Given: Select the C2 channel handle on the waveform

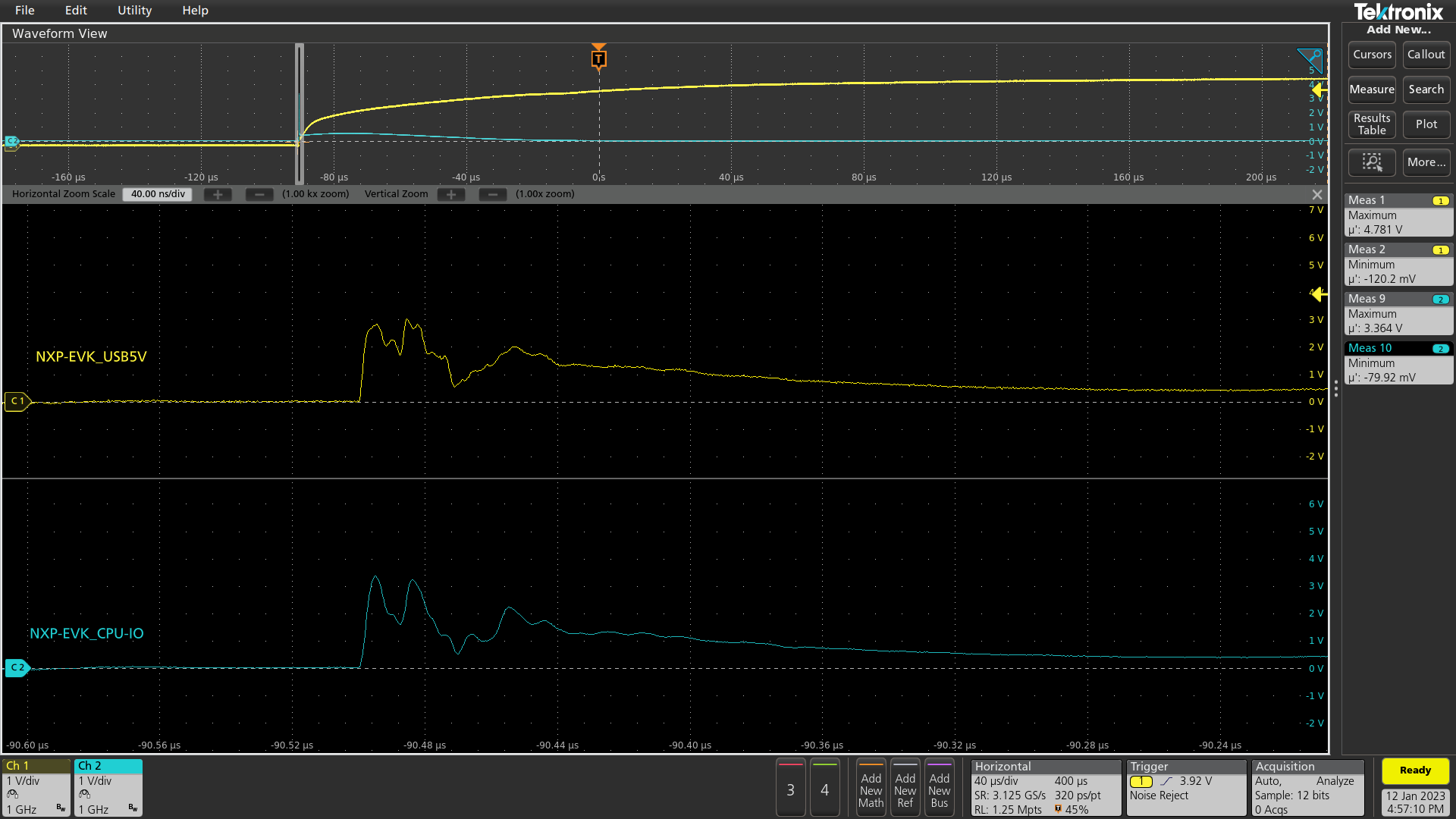Looking at the screenshot, I should point(17,667).
